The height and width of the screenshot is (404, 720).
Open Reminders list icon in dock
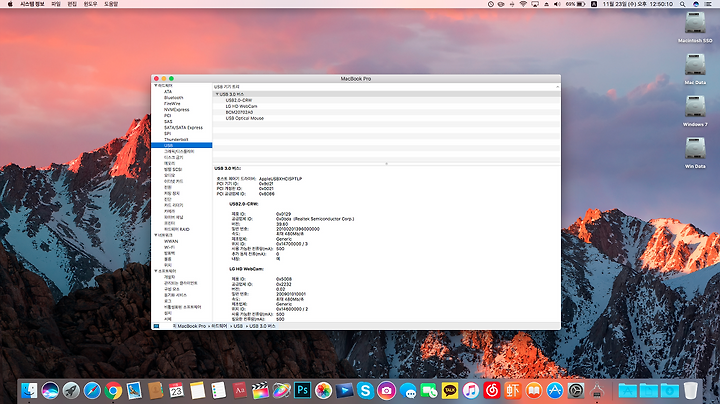pyautogui.click(x=219, y=391)
